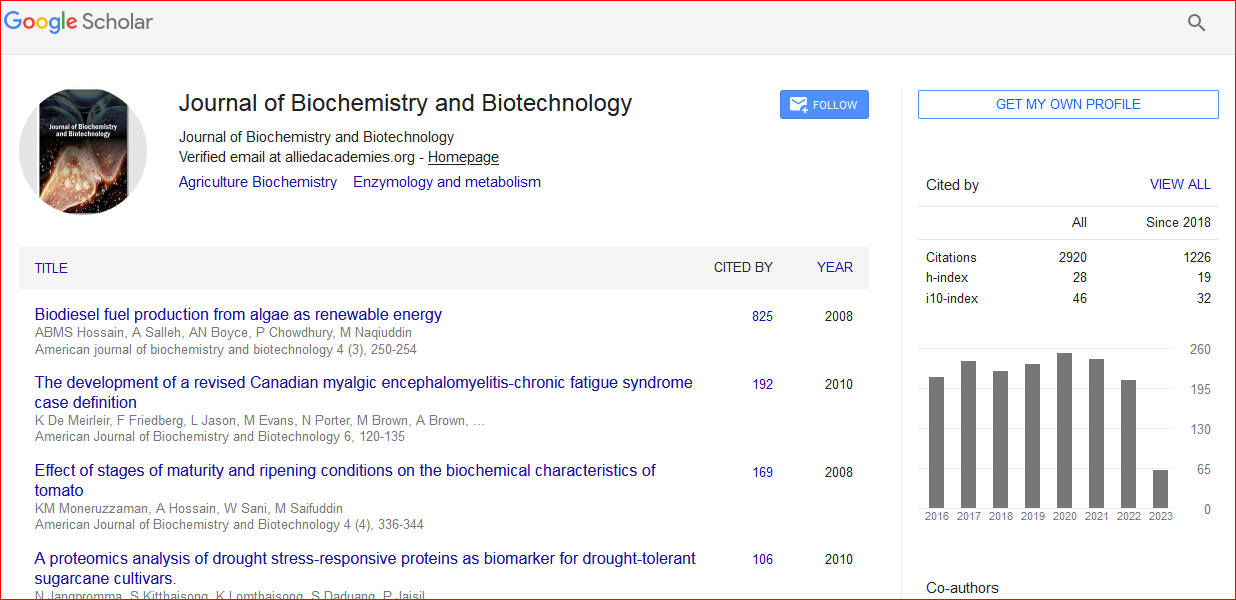Open Biodiesel fuel production from algae article
The height and width of the screenshot is (600, 1236).
(238, 314)
